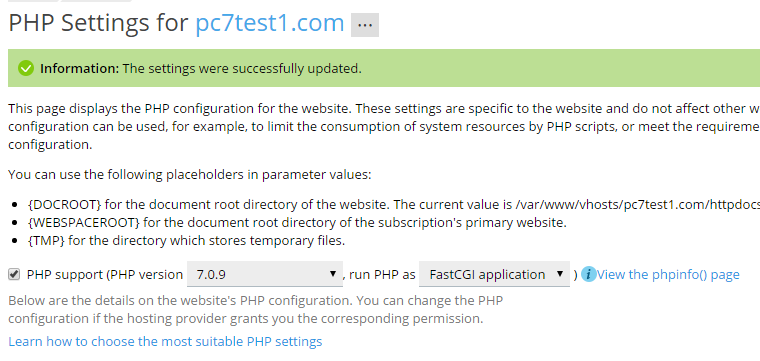The width and height of the screenshot is (760, 361).
Task: Select the {TMP} placeholder text
Action: point(46,241)
